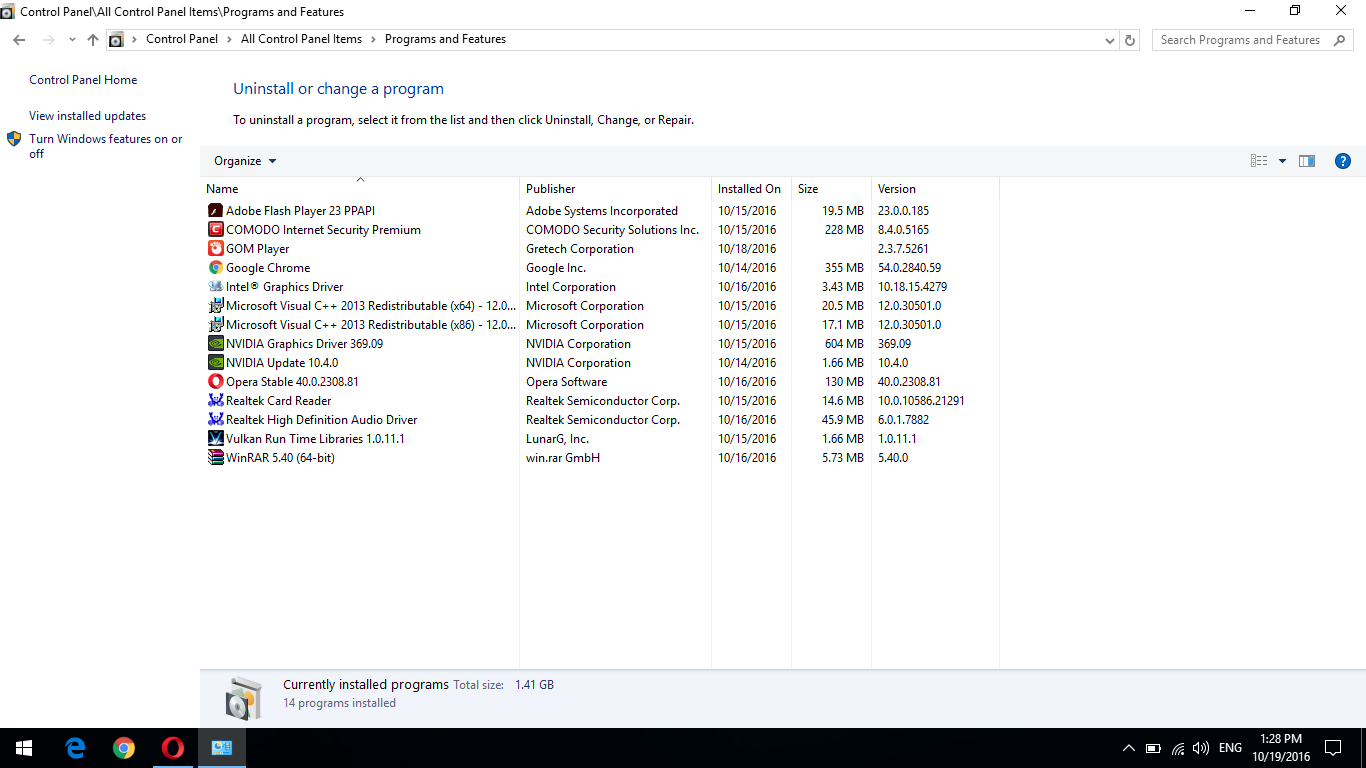Launch Opera from the taskbar

point(173,748)
